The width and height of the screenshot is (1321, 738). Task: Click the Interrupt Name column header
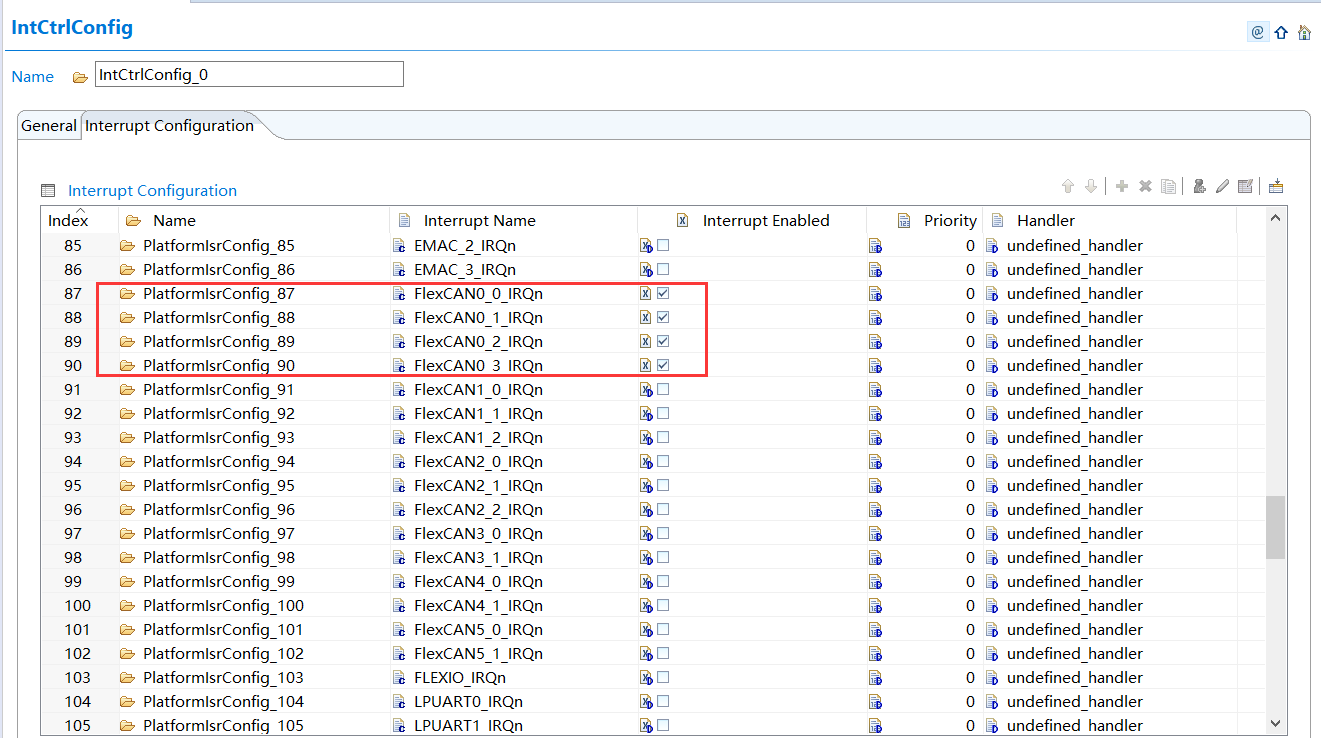point(513,220)
